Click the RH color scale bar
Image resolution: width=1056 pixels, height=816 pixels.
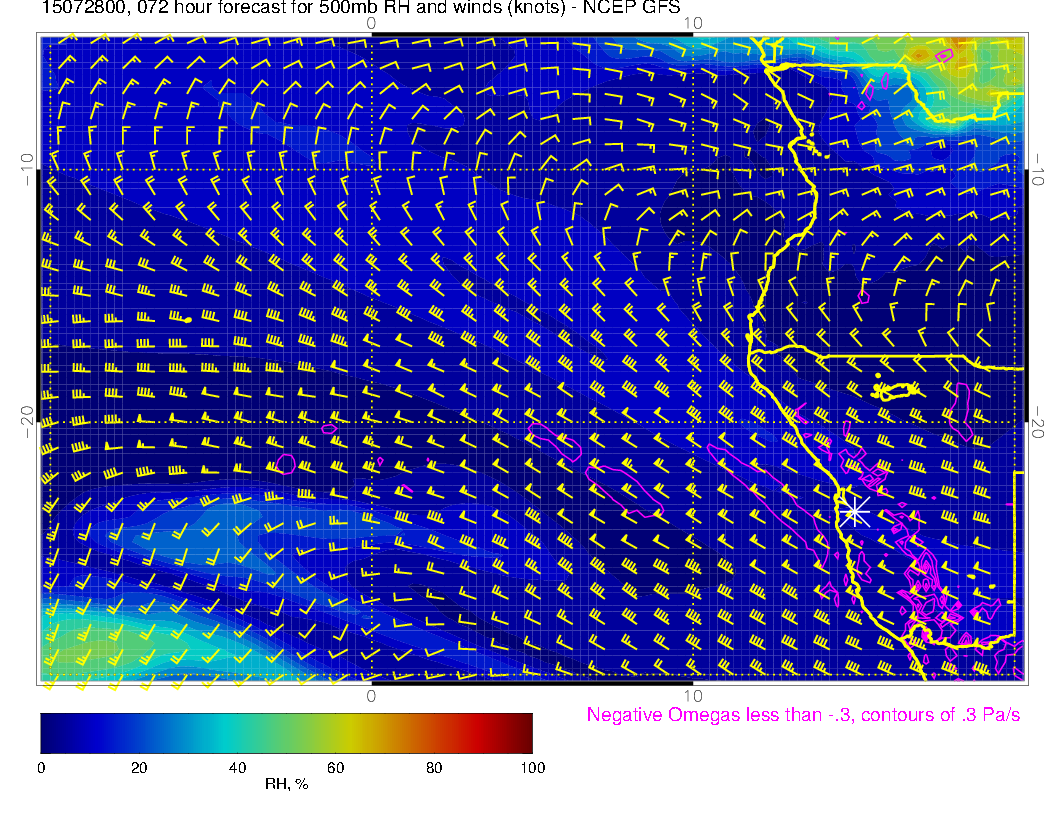tap(286, 733)
